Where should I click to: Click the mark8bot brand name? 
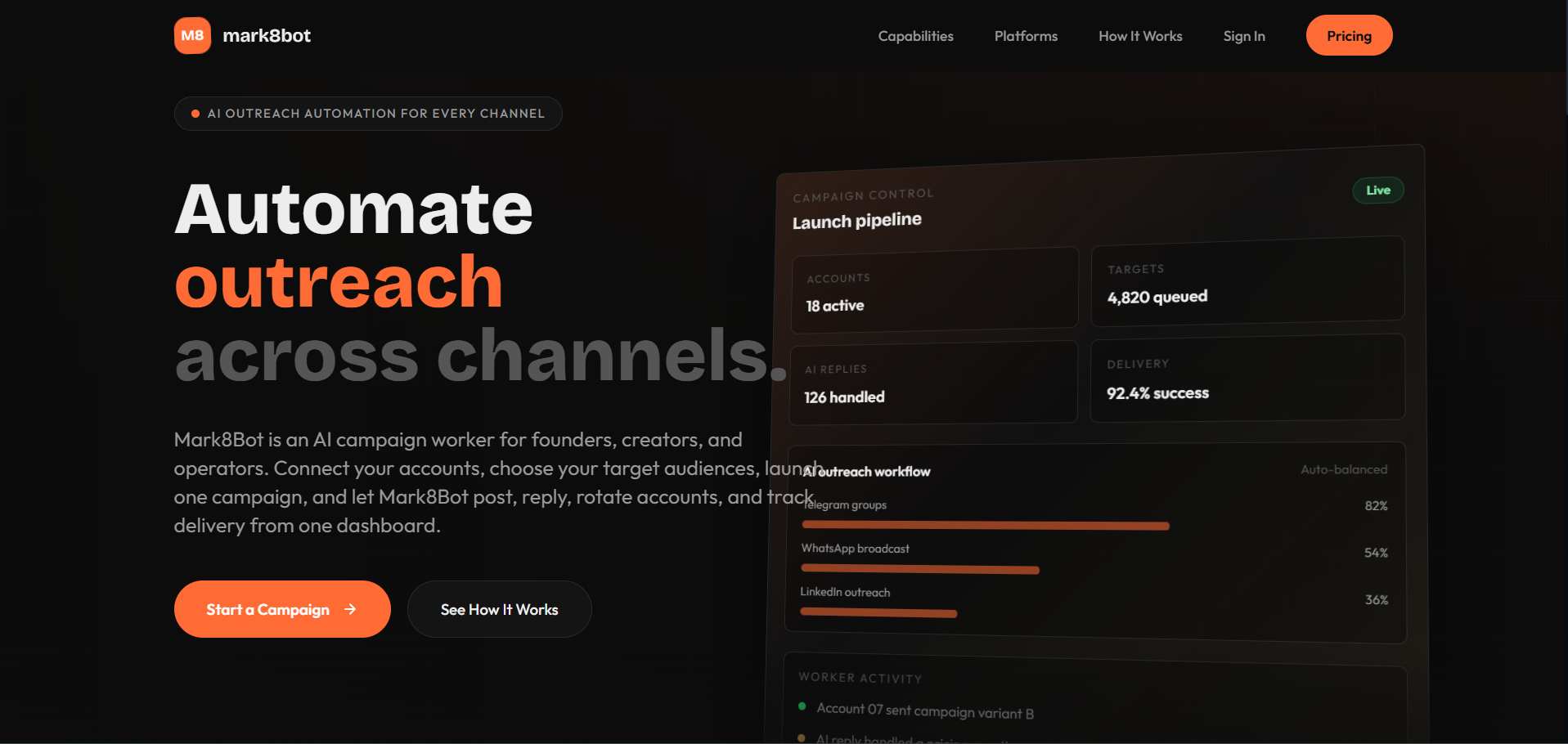point(267,36)
